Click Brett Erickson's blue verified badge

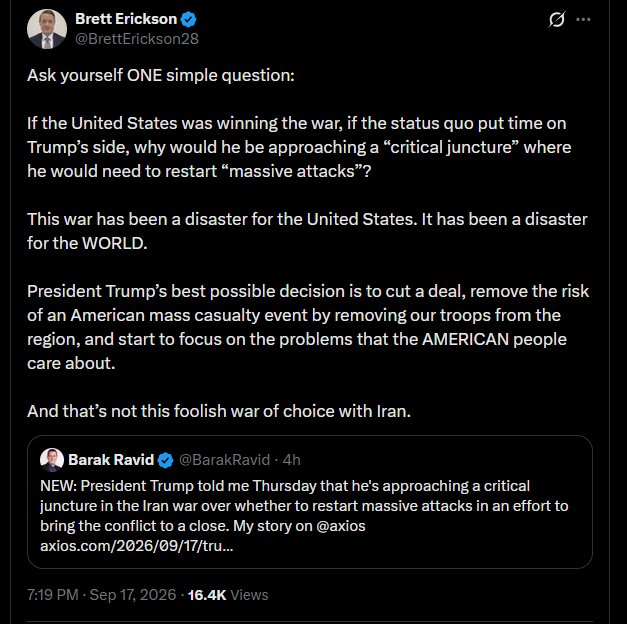[189, 19]
